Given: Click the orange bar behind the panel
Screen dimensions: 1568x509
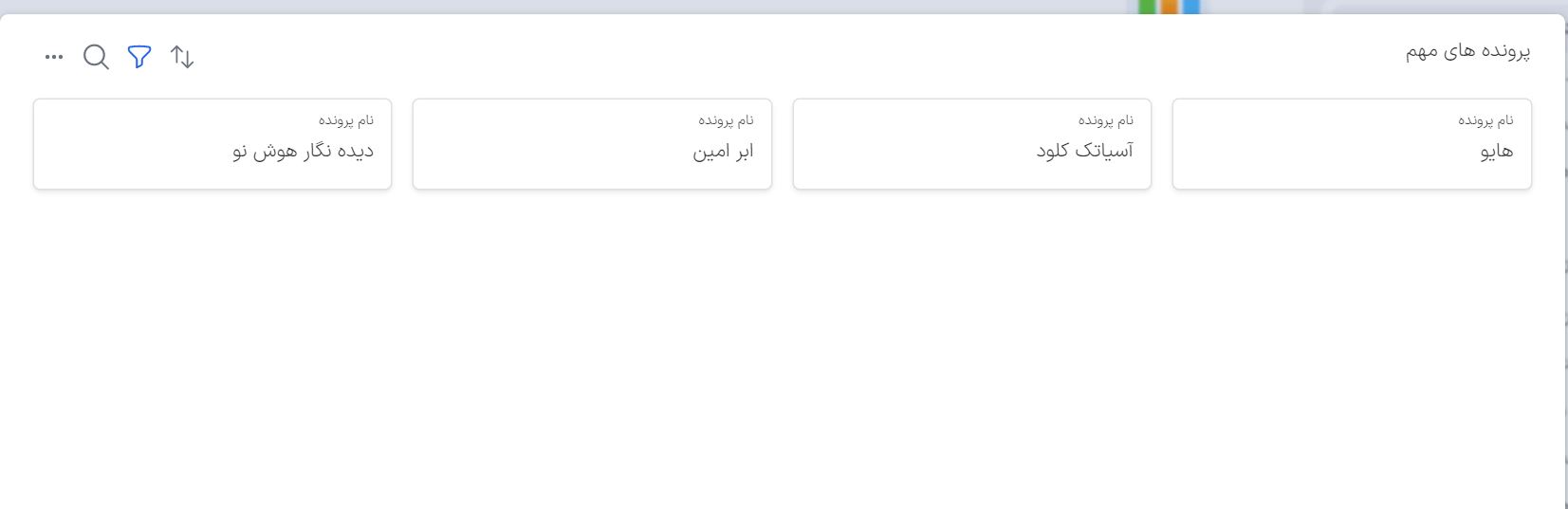Looking at the screenshot, I should (x=1169, y=7).
